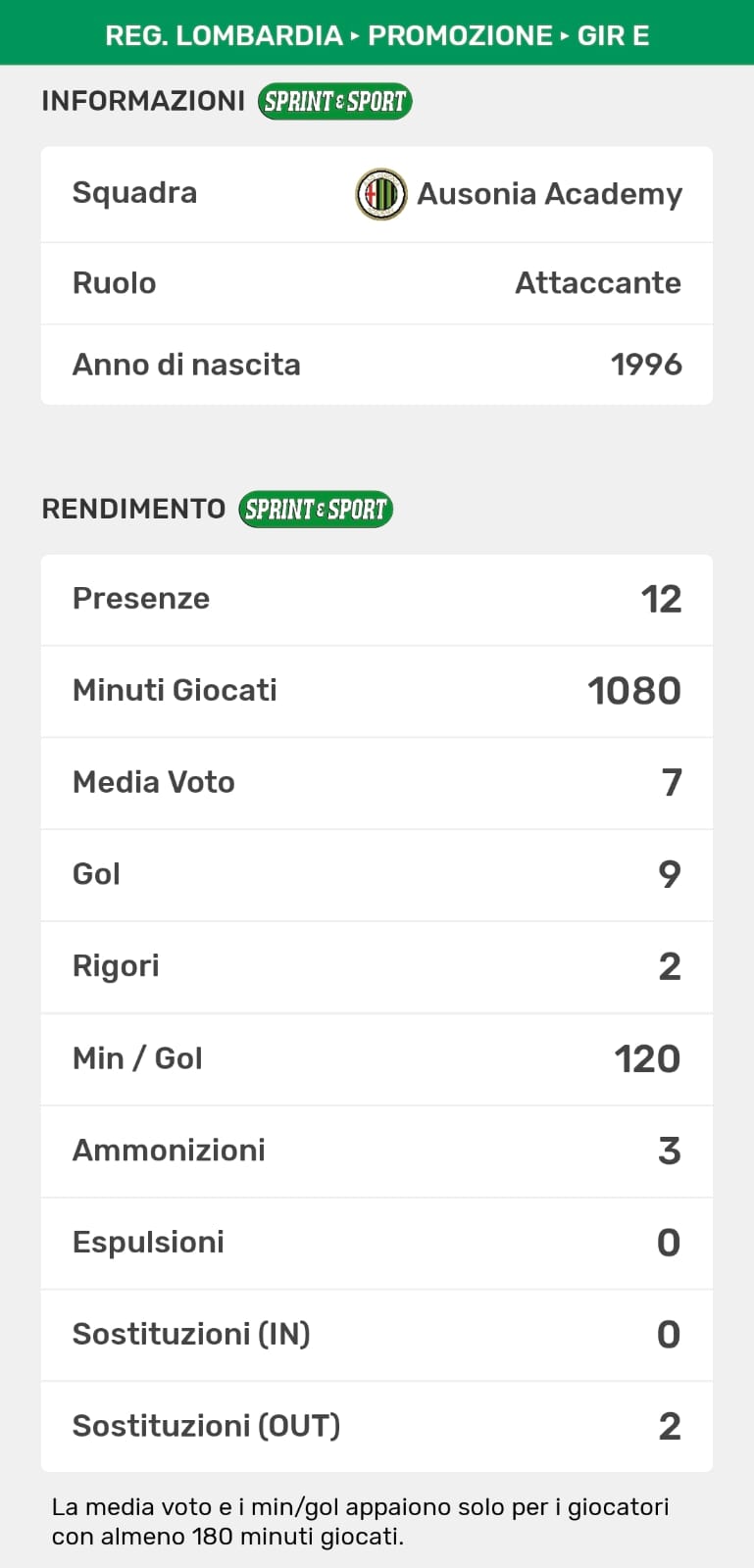Click the Minuti Giocati value 1080
The width and height of the screenshot is (754, 1568).
[x=633, y=691]
